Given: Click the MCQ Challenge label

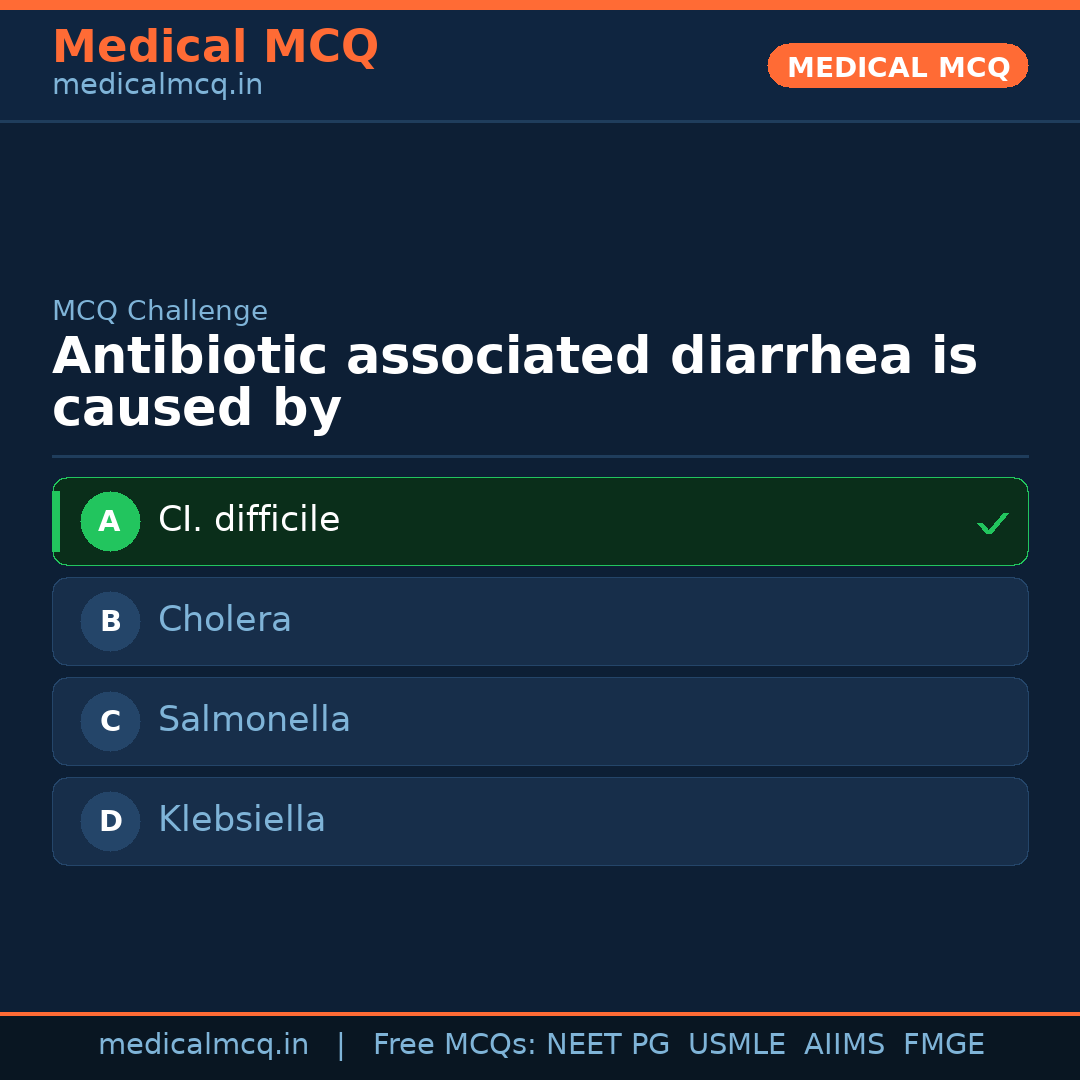Looking at the screenshot, I should coord(160,312).
